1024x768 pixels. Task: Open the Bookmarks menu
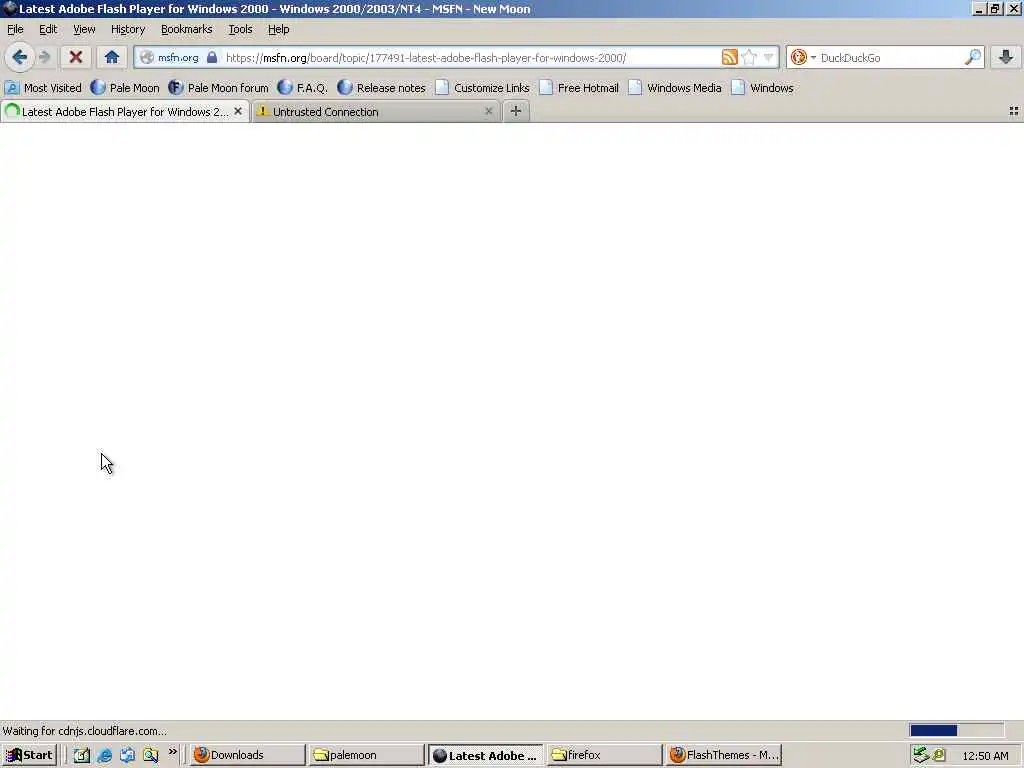click(x=187, y=29)
